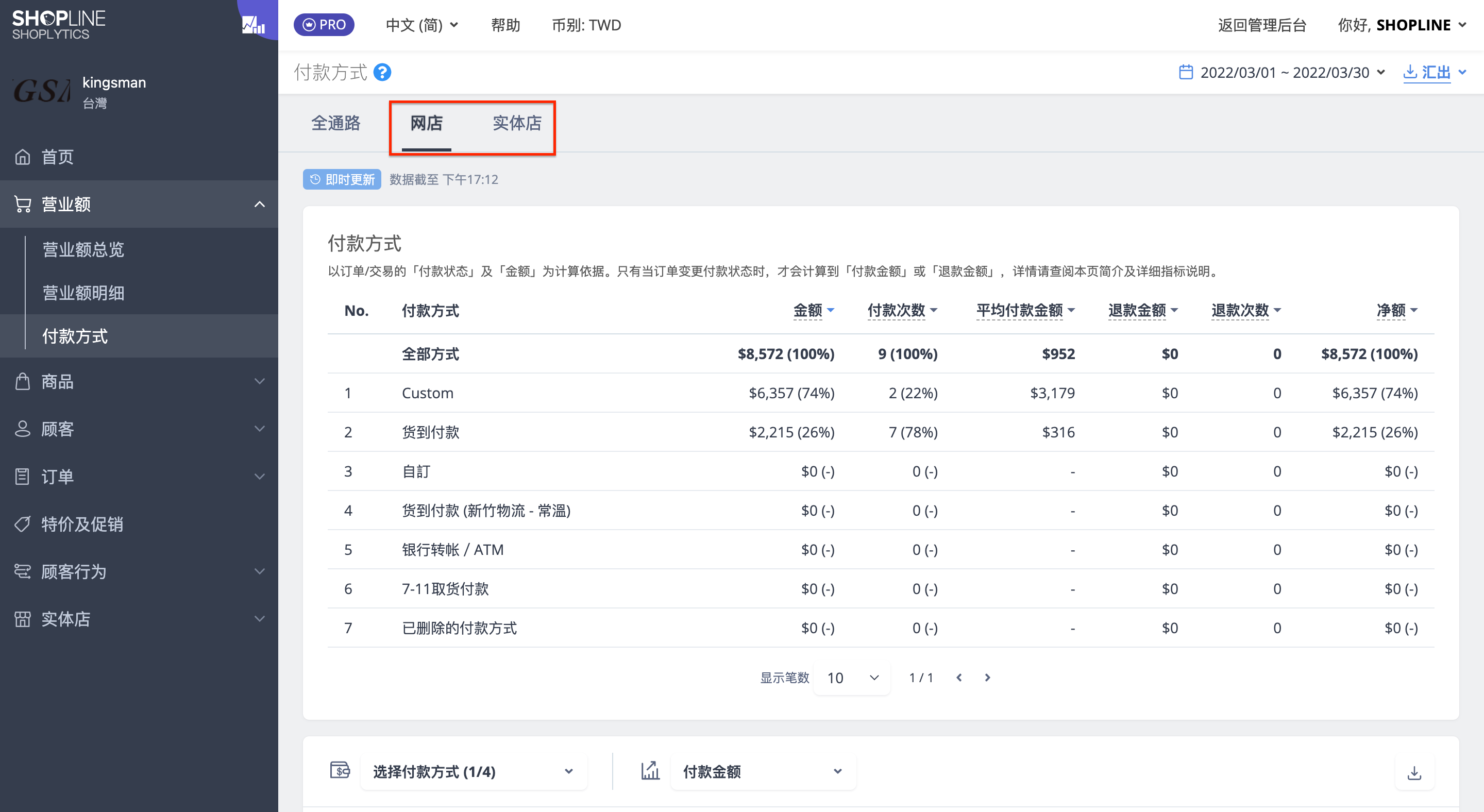Click the wallet icon beside payment method selector
The width and height of the screenshot is (1484, 812).
(340, 770)
